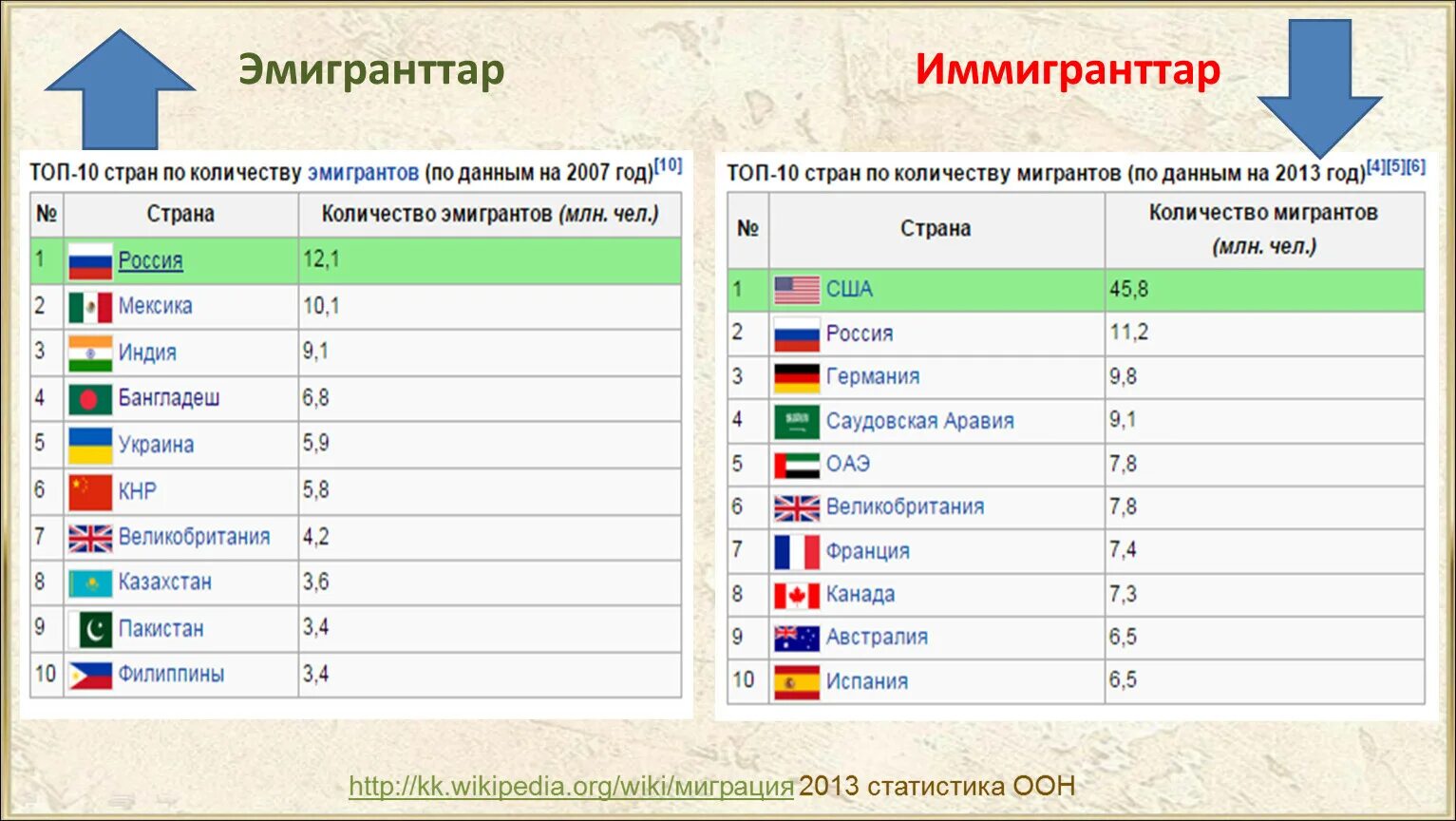The image size is (1456, 821).
Task: Click the India flag icon
Action: pos(90,353)
